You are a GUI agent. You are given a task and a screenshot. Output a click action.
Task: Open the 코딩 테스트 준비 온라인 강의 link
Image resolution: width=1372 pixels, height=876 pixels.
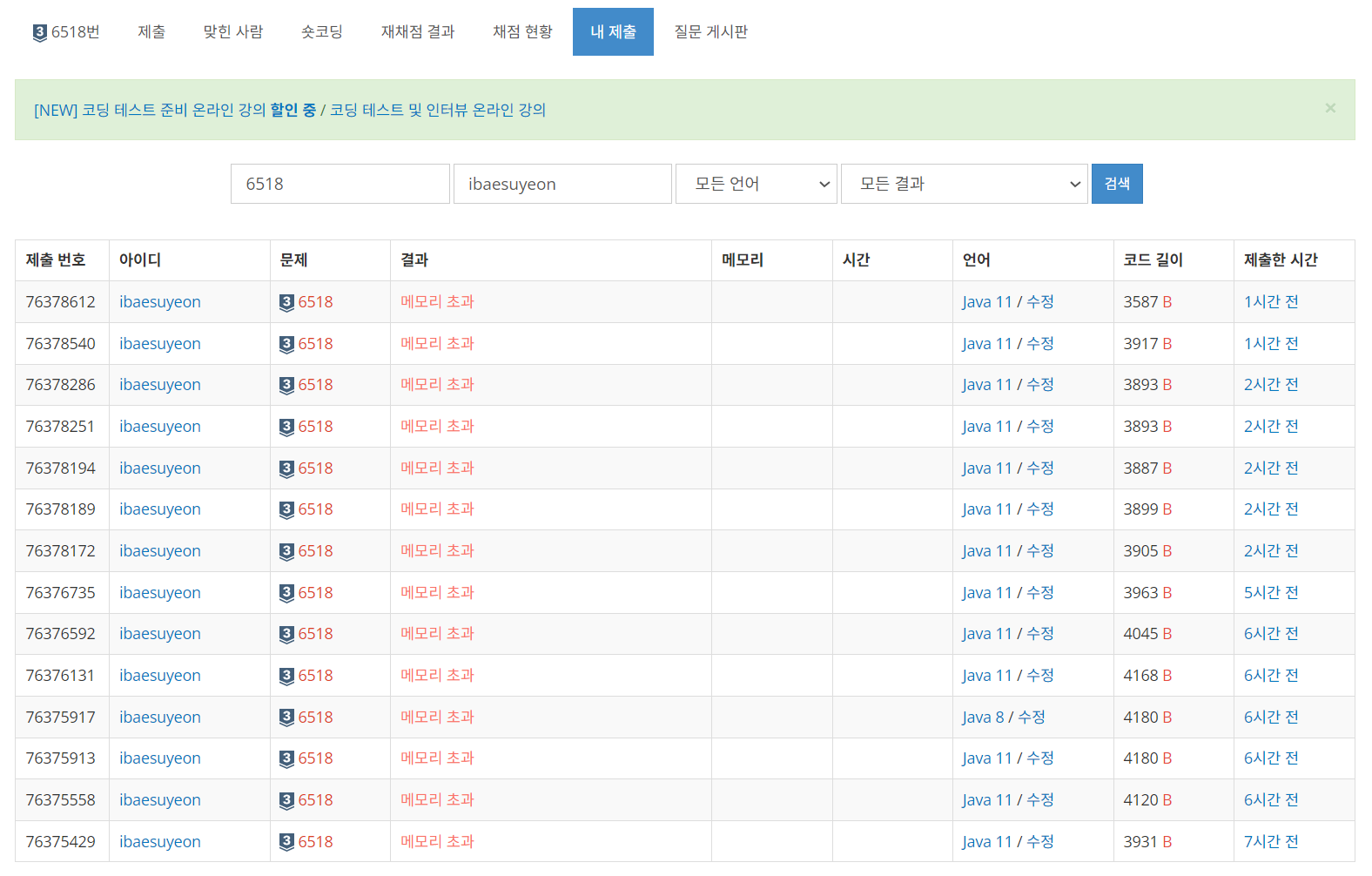click(x=174, y=110)
